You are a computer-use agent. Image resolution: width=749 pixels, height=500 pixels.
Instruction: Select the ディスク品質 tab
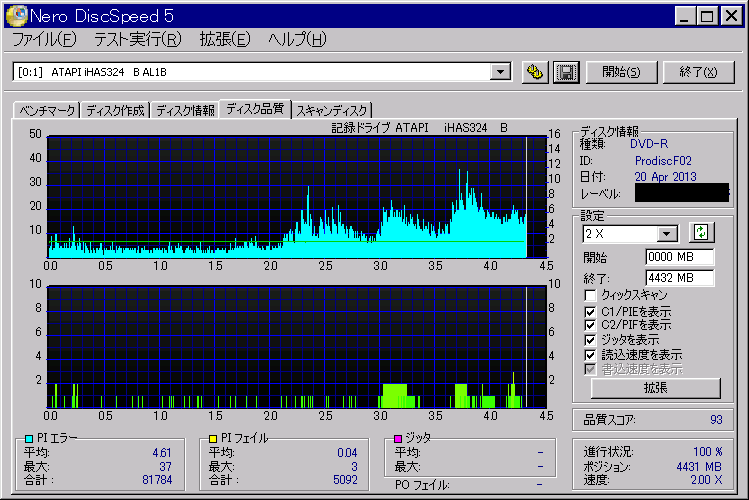(x=255, y=109)
